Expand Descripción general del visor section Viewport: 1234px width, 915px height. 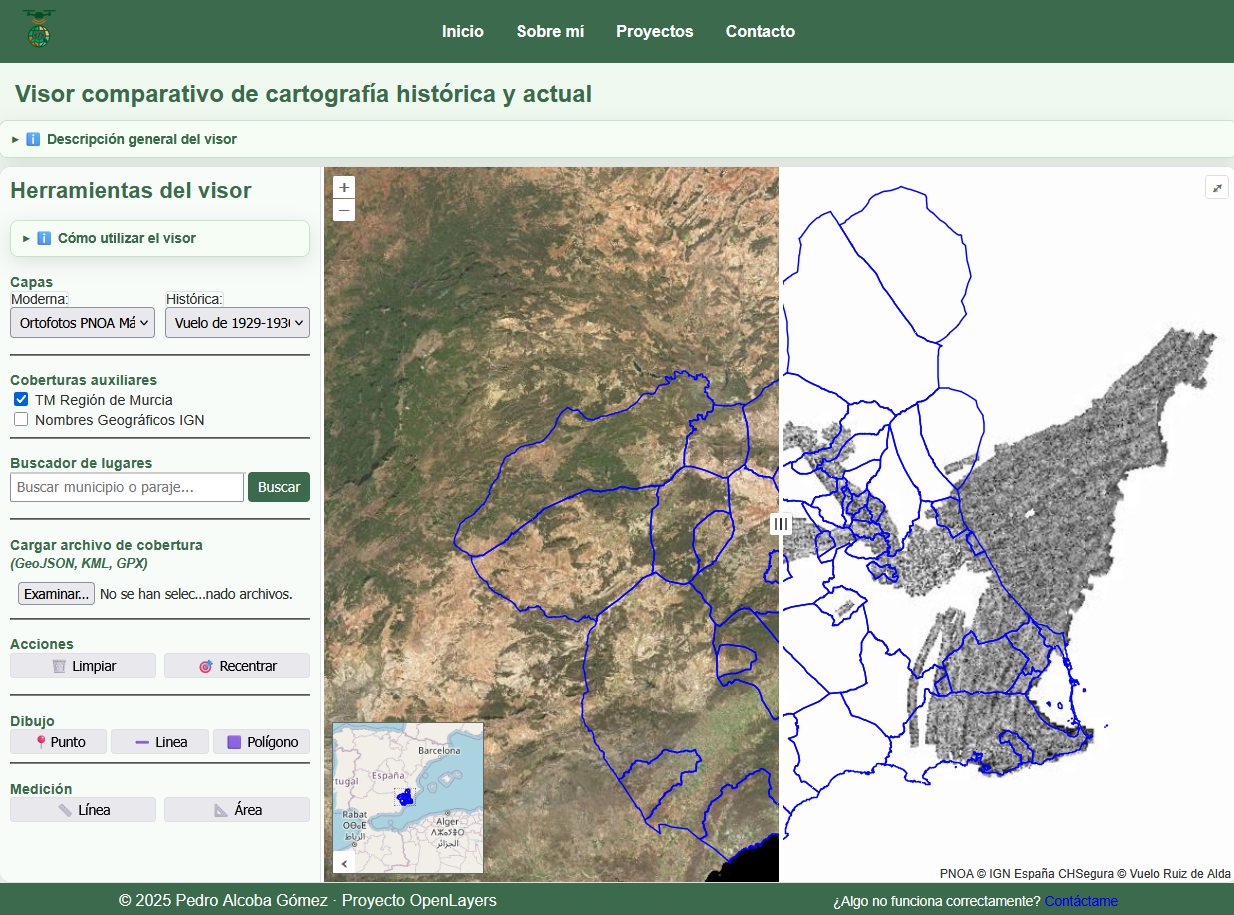(x=617, y=139)
